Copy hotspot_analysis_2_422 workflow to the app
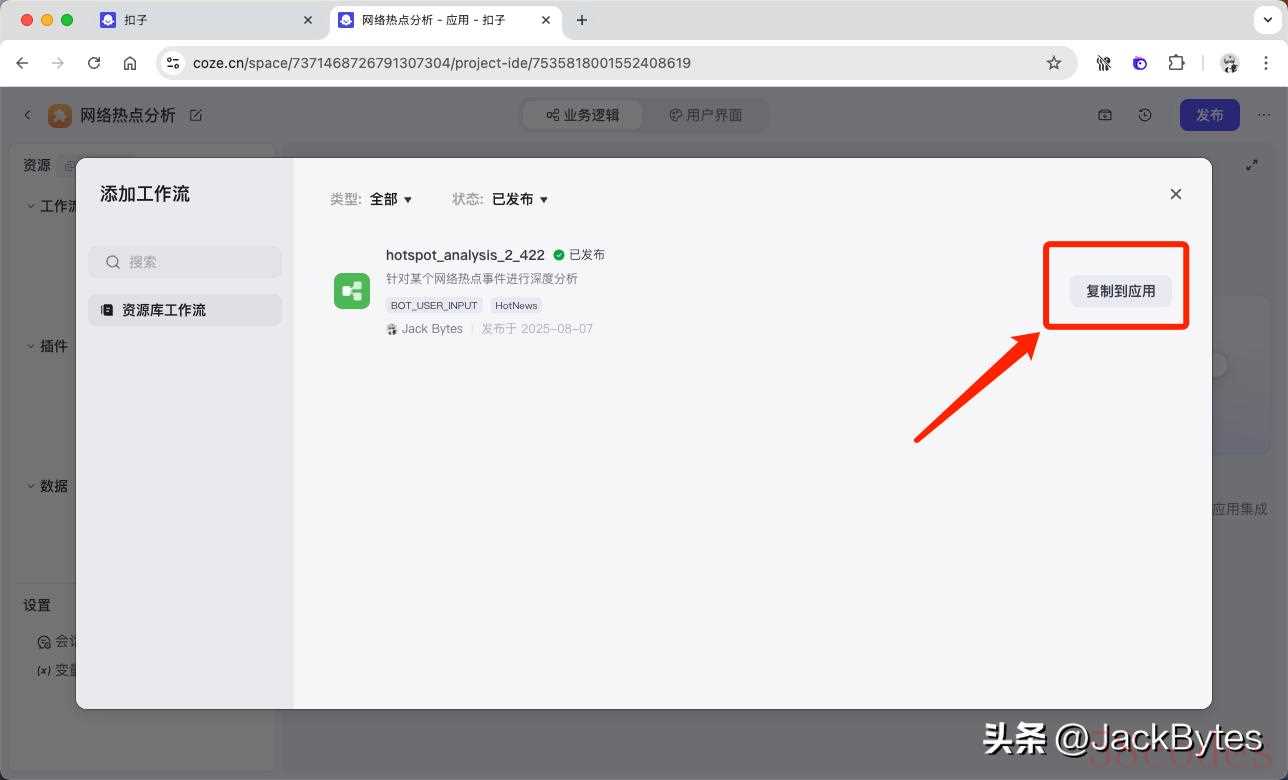 pyautogui.click(x=1120, y=291)
